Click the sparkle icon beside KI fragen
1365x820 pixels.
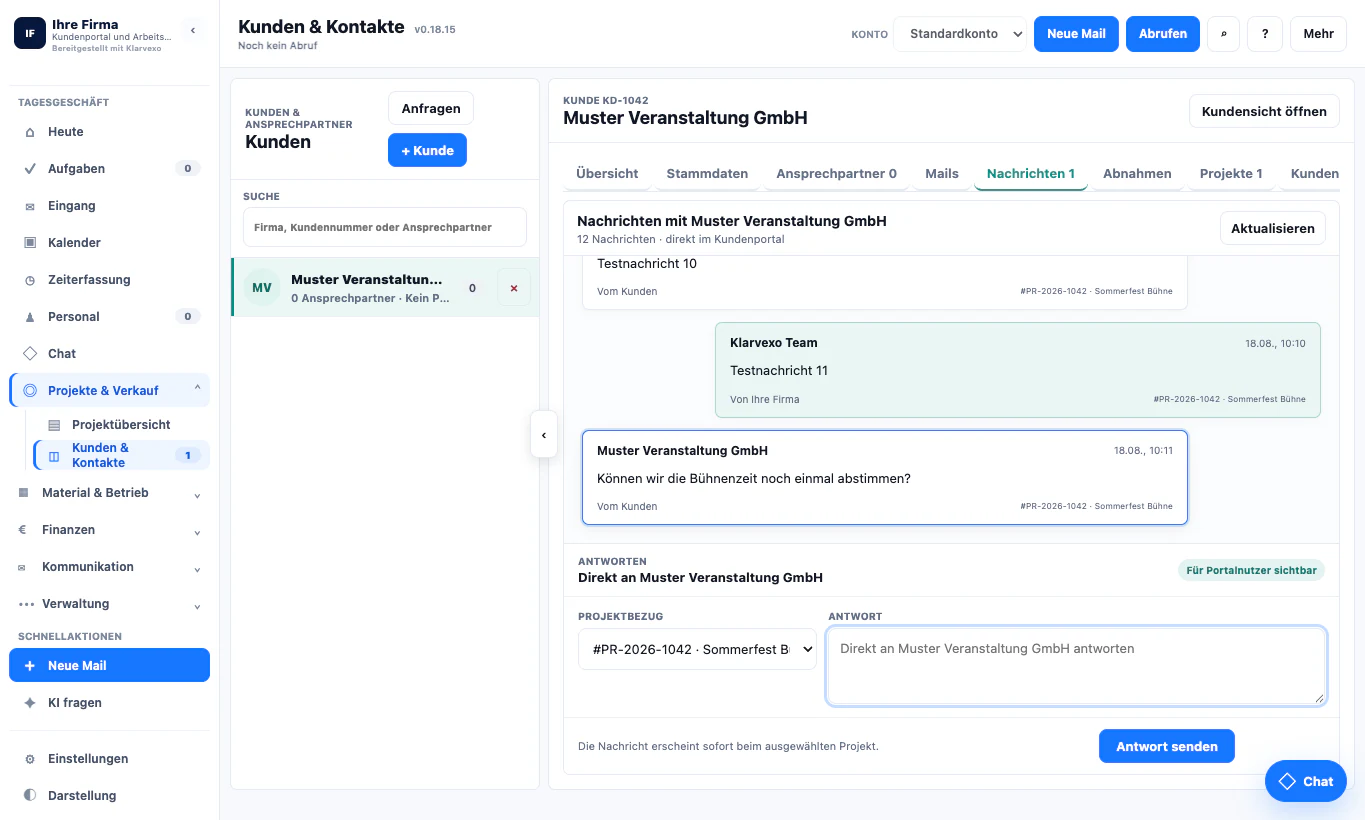[x=30, y=703]
